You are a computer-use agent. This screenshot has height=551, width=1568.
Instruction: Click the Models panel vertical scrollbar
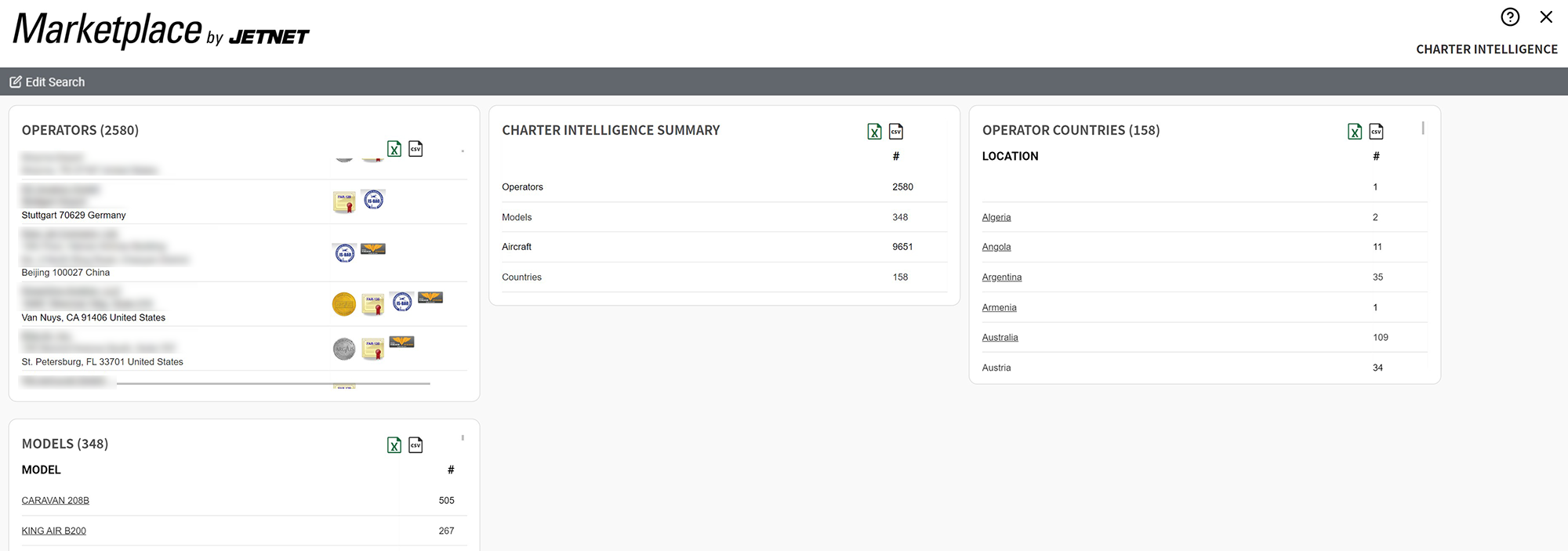pyautogui.click(x=463, y=438)
